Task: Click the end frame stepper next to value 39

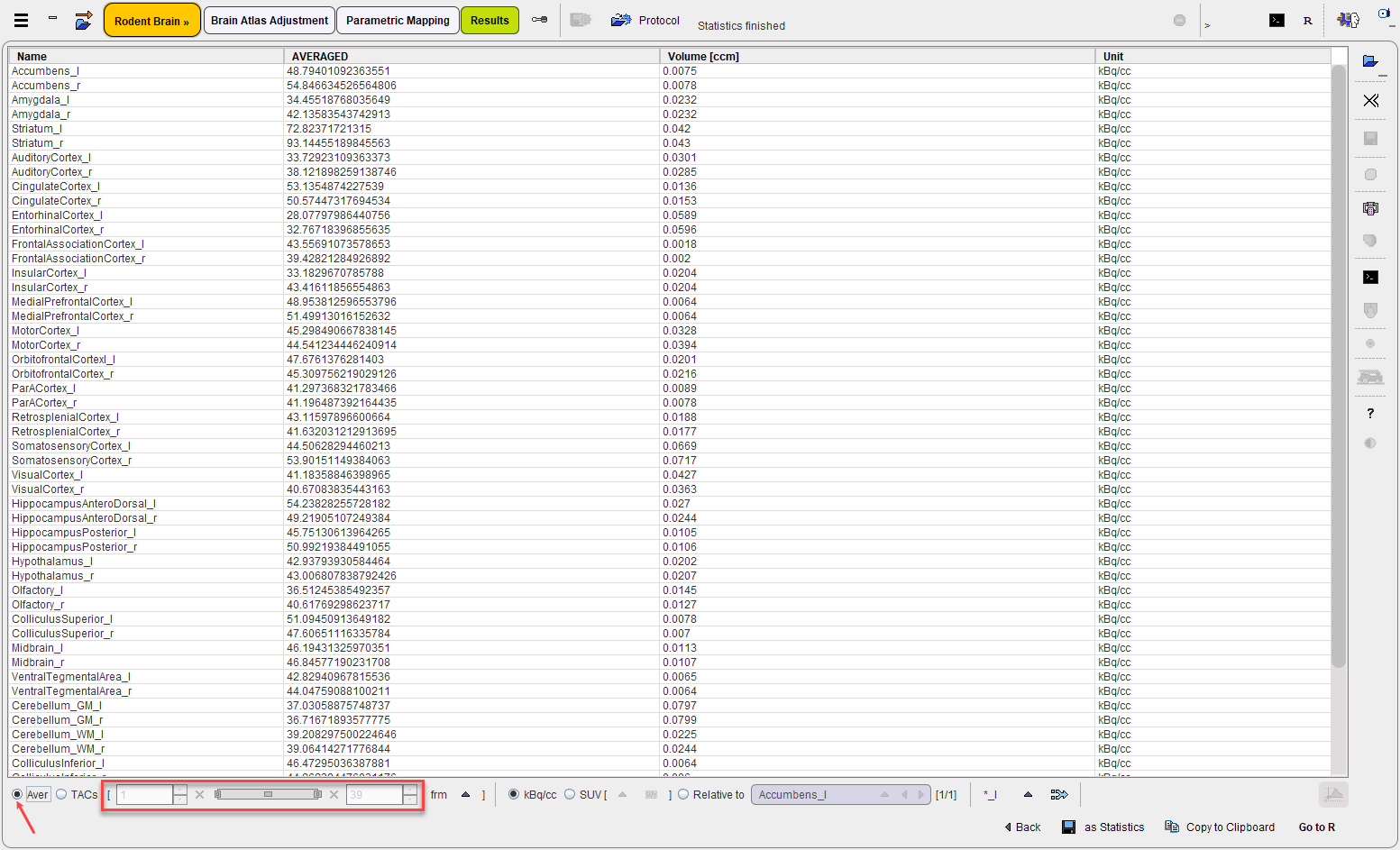Action: 410,794
